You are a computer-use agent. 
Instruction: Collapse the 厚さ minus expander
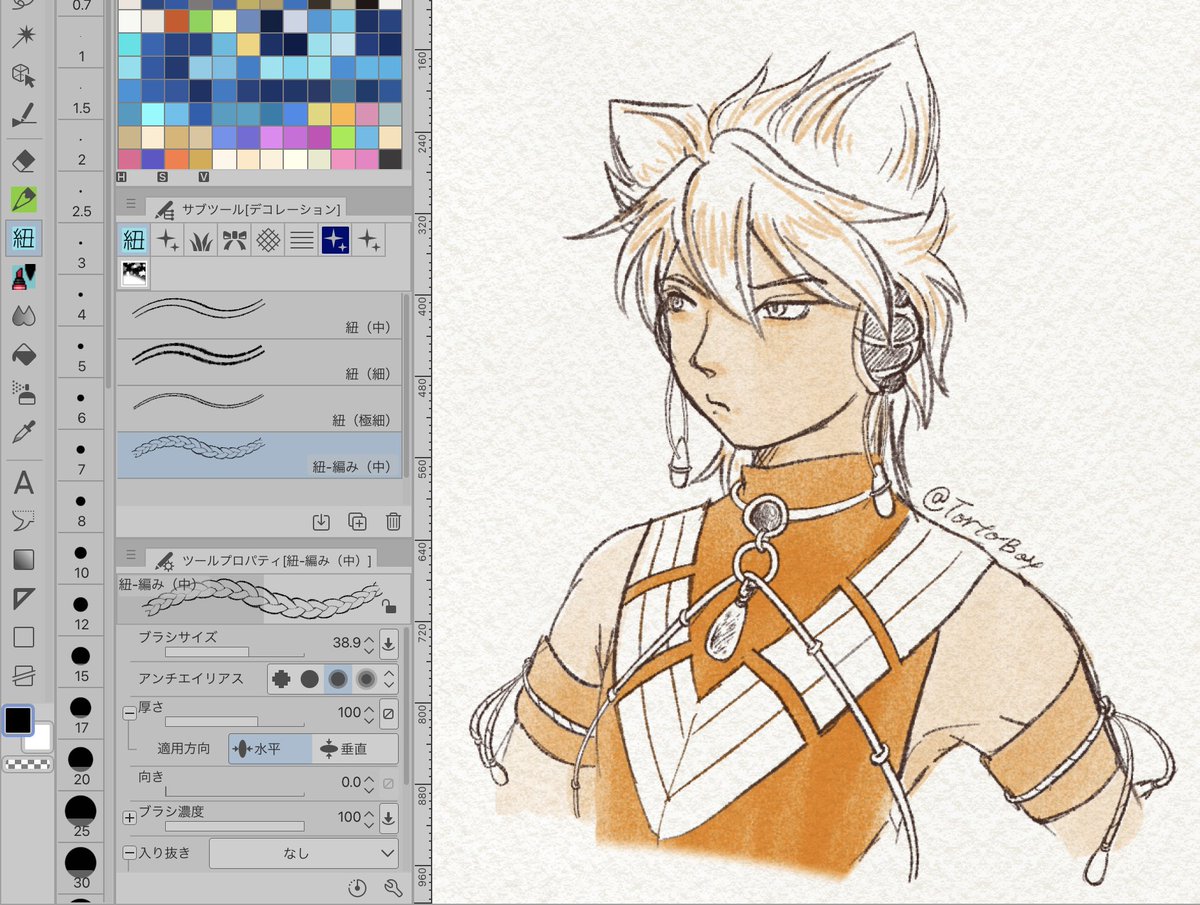pyautogui.click(x=129, y=712)
